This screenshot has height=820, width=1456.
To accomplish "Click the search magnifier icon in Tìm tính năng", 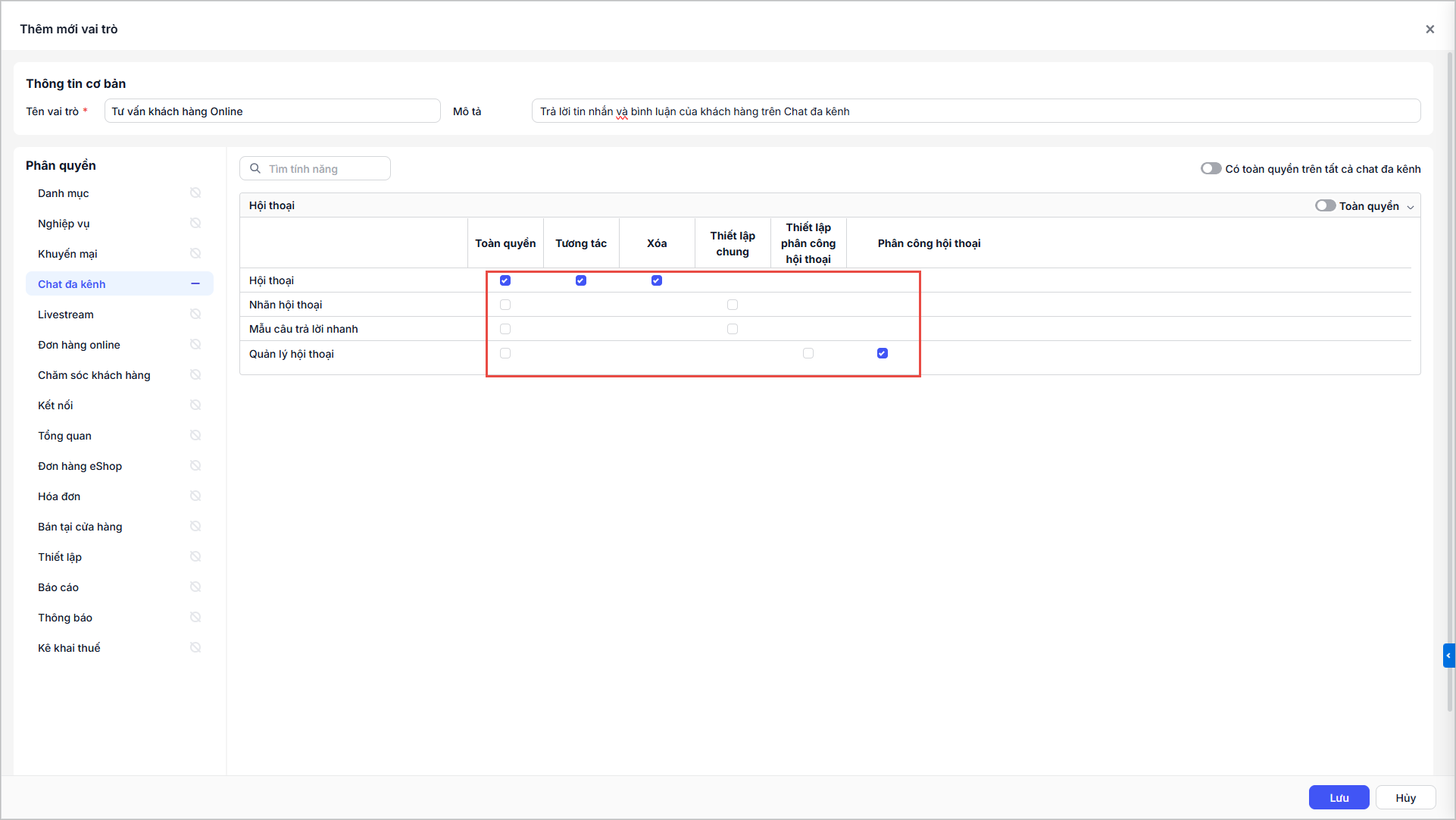I will click(x=255, y=168).
